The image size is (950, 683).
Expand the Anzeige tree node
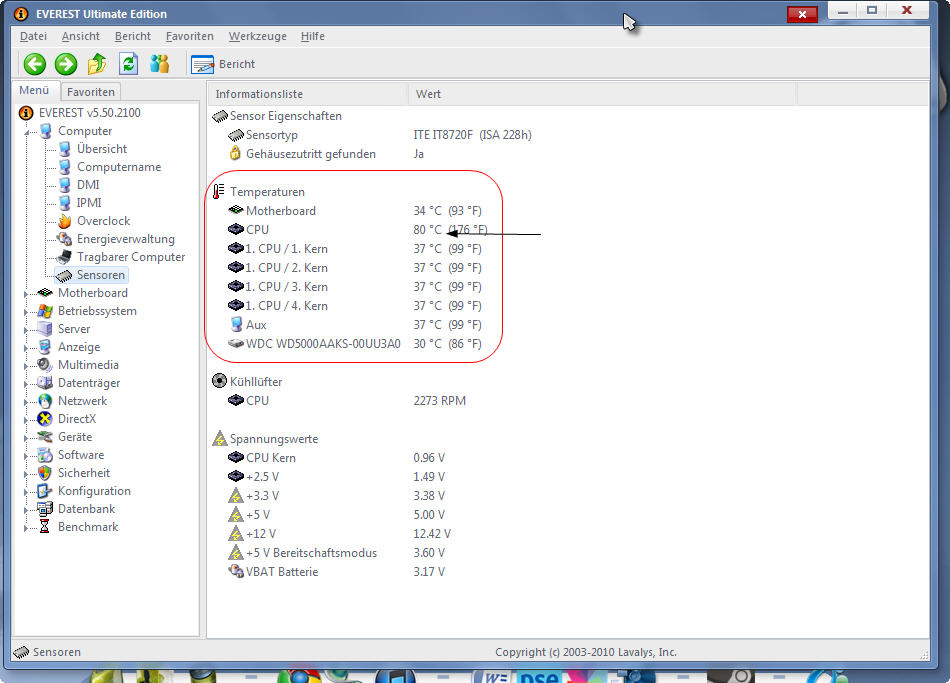click(26, 348)
